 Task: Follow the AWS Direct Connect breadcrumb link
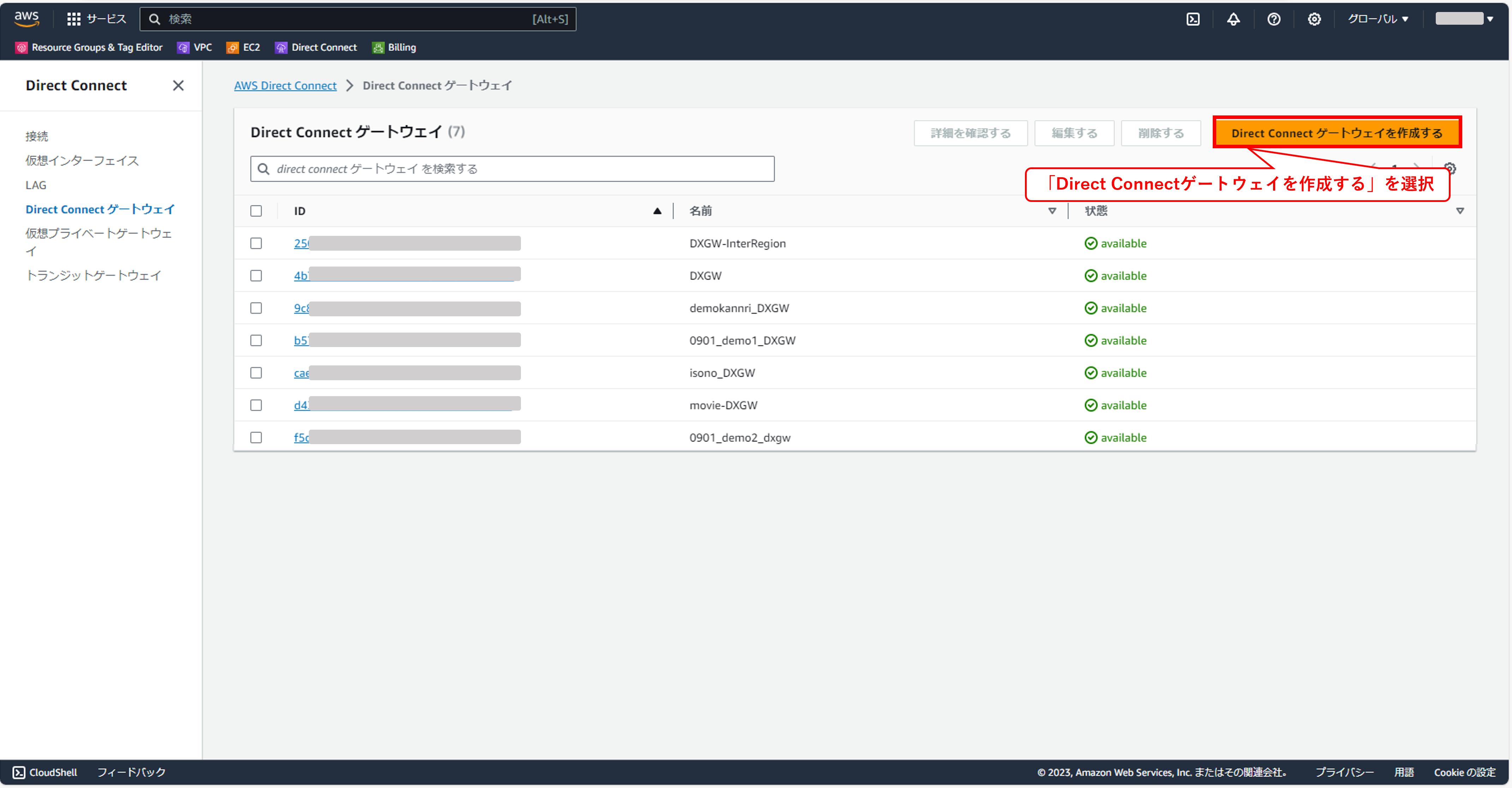pyautogui.click(x=285, y=86)
